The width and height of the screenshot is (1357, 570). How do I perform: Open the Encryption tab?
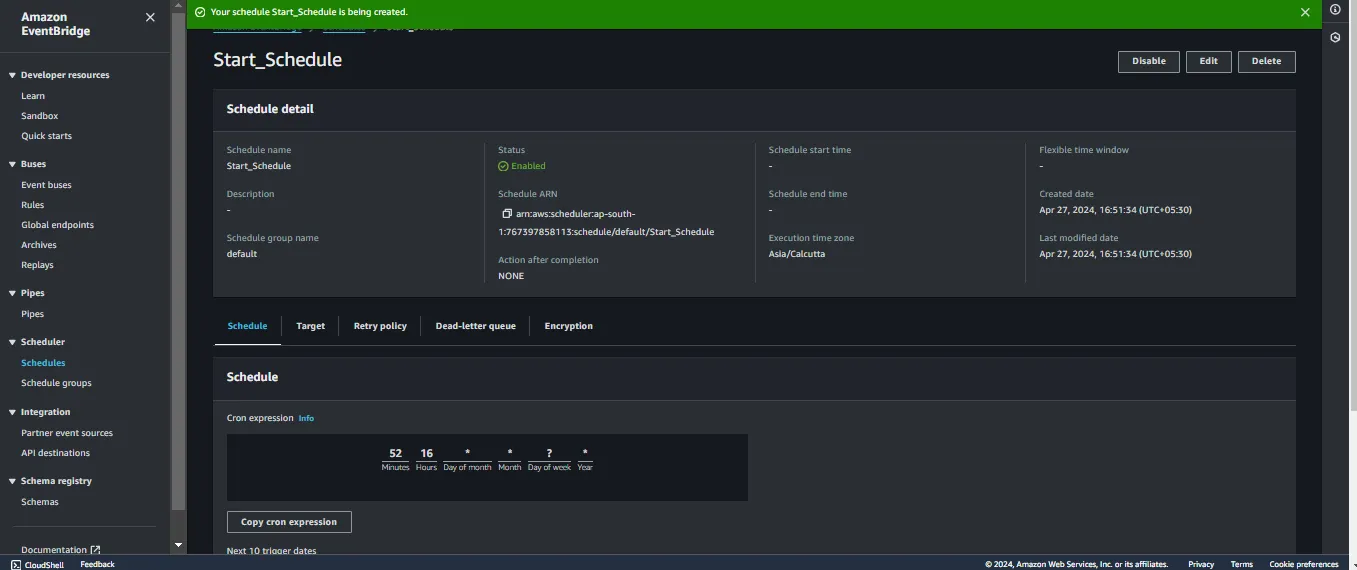click(x=569, y=326)
